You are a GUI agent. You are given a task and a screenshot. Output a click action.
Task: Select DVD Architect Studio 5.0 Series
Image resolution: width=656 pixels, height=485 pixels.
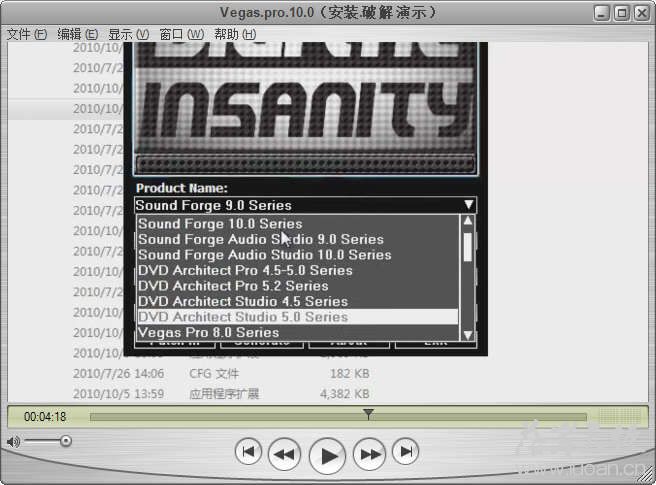(297, 317)
